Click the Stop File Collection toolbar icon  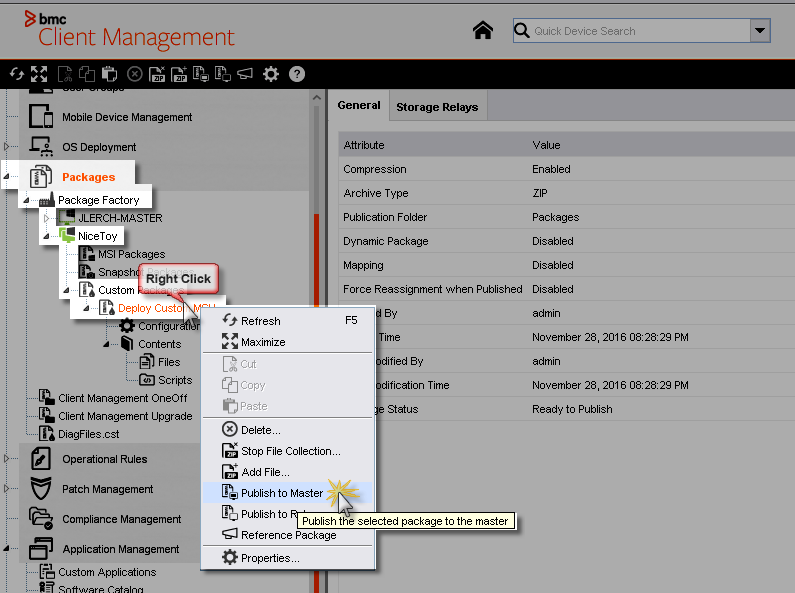(157, 75)
